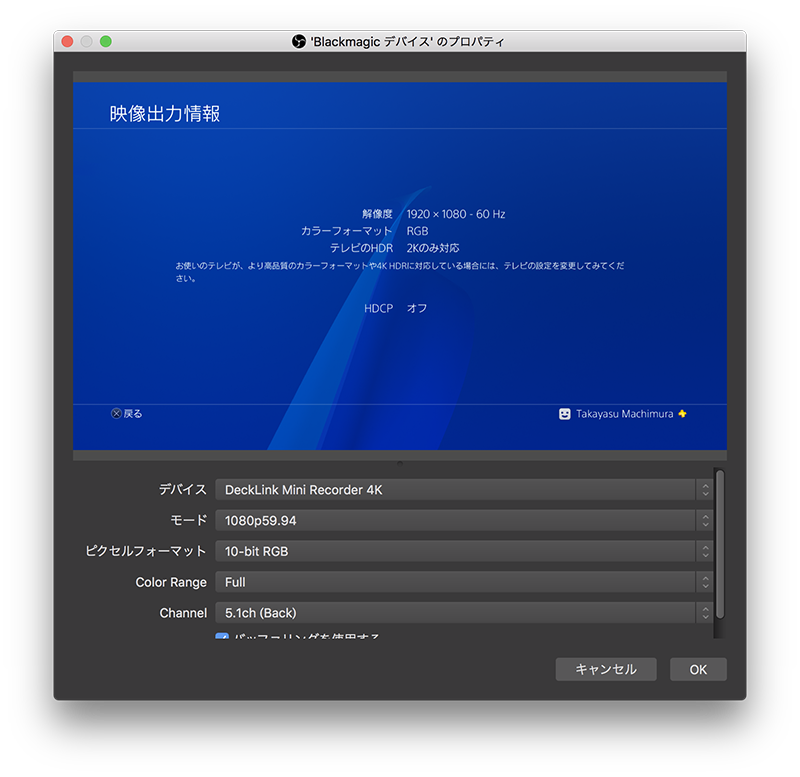Click the OBS logo icon in title bar

coord(298,41)
